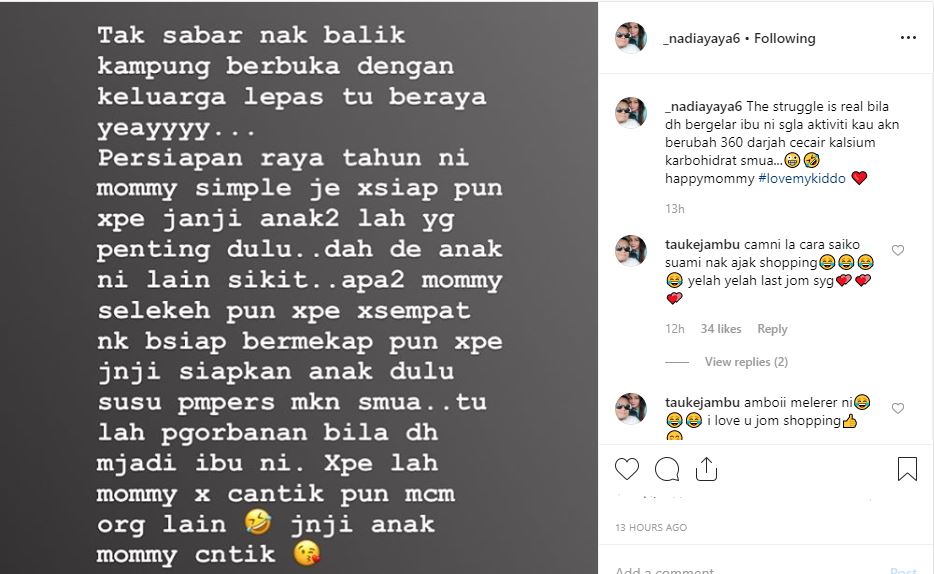Viewport: 934px width, 574px height.
Task: Open three-dot more options menu
Action: [x=908, y=38]
